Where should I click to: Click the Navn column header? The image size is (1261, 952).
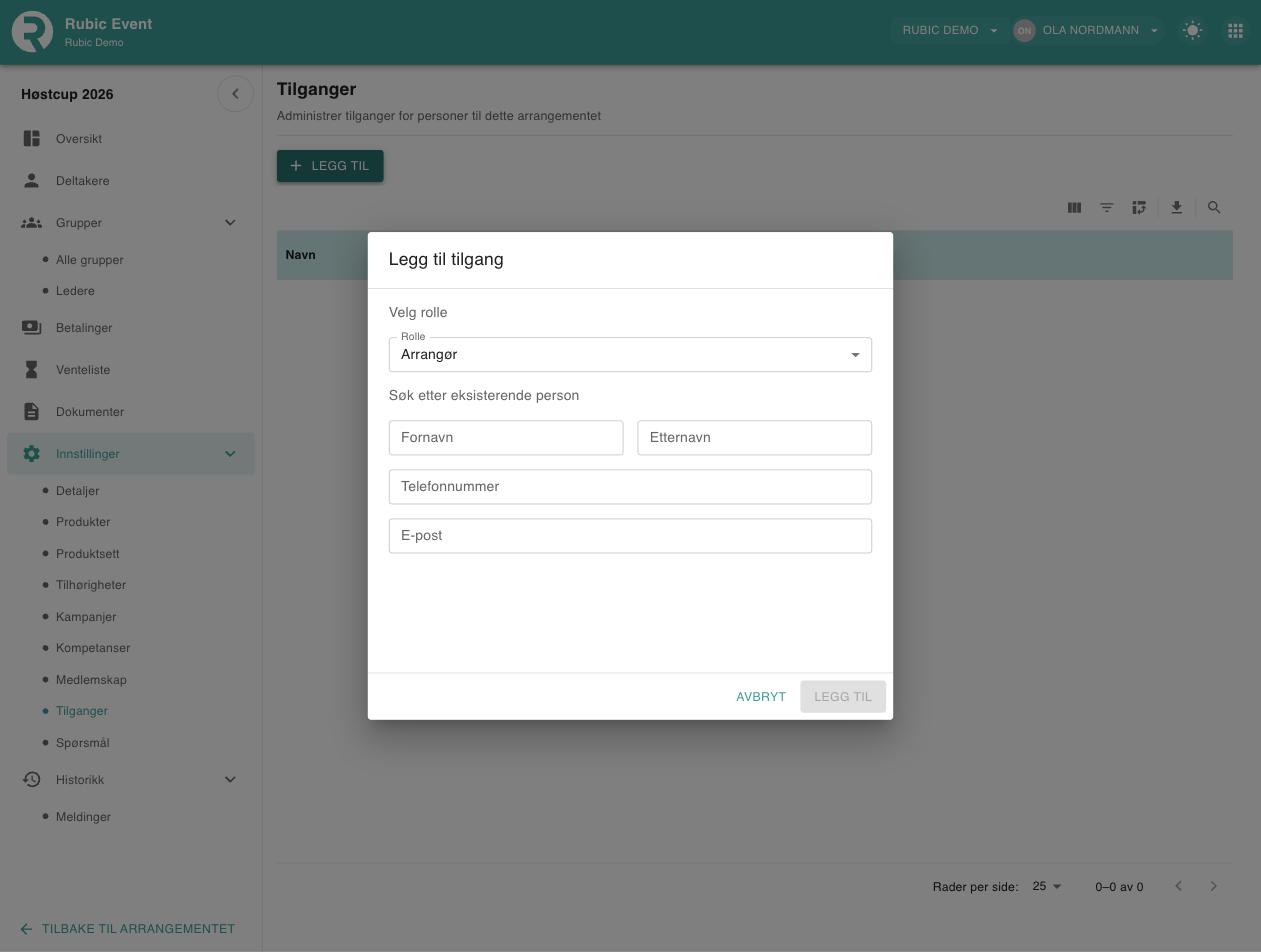click(300, 255)
